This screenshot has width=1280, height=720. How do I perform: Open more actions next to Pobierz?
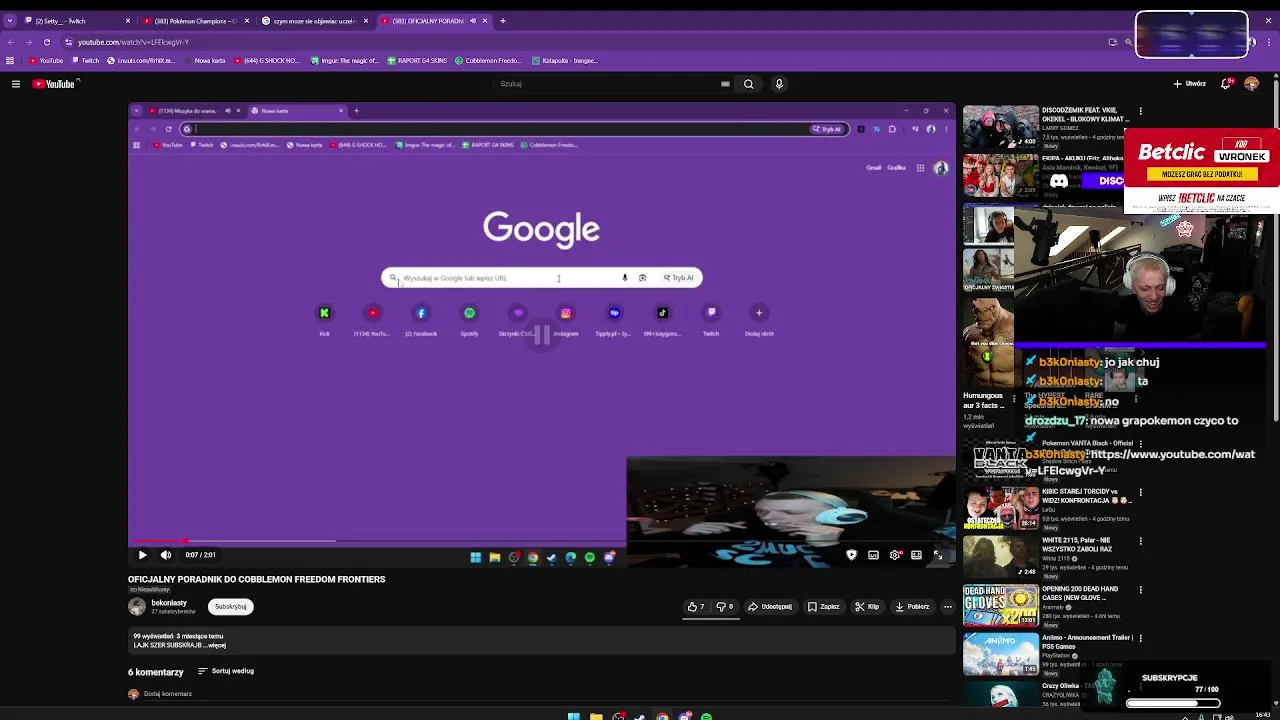[948, 606]
